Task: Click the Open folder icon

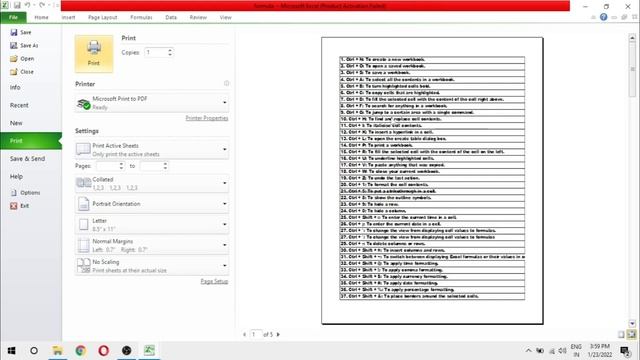Action: click(x=14, y=58)
